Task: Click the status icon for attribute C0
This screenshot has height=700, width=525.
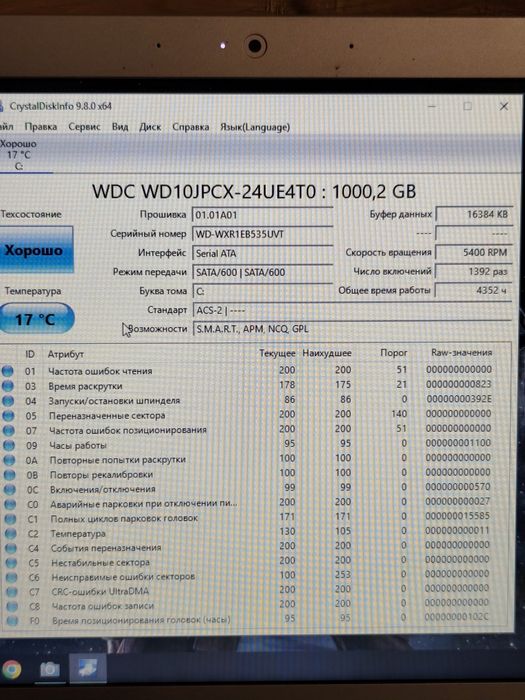Action: 10,504
